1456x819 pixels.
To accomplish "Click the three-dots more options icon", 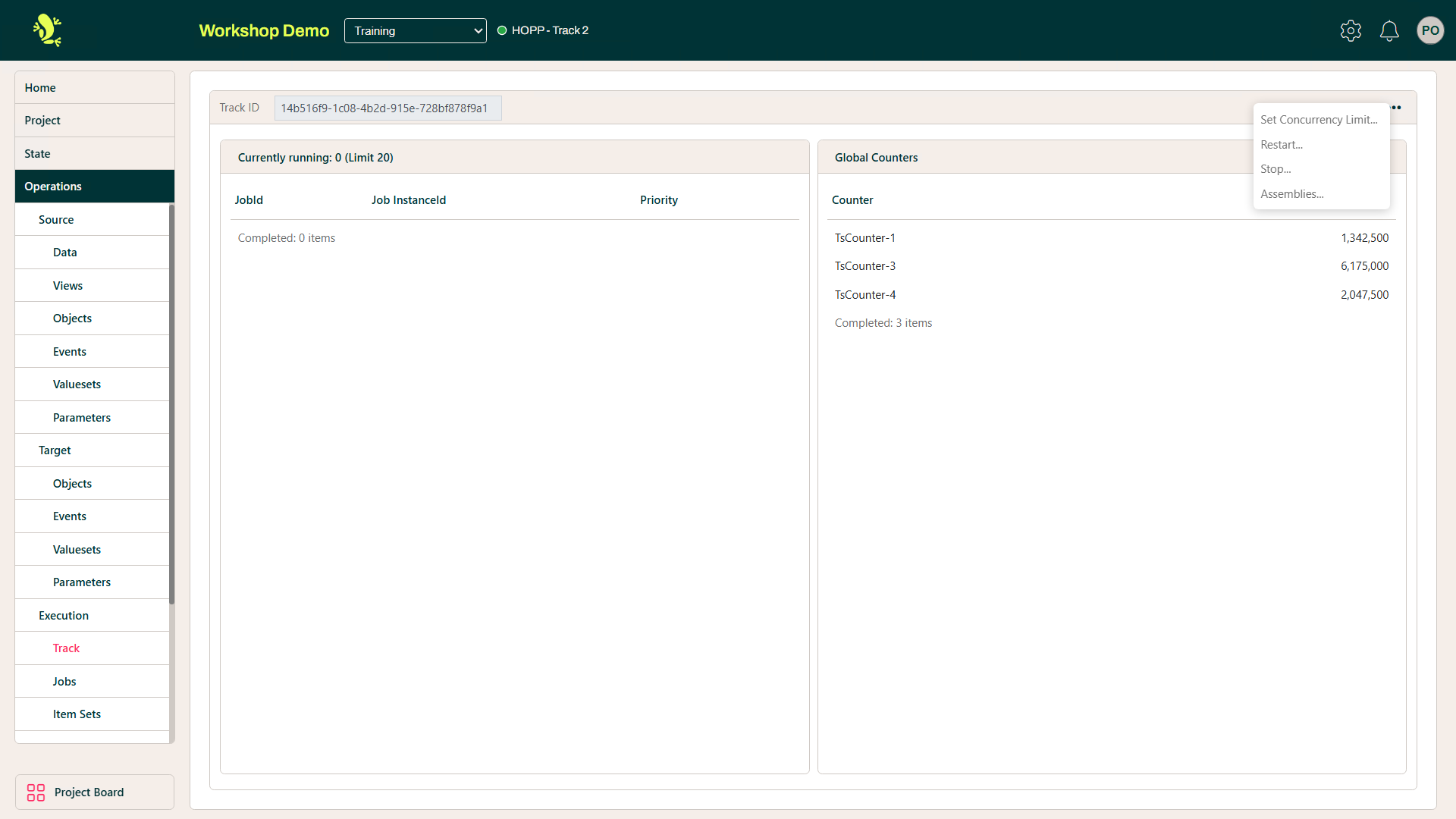I will click(x=1397, y=108).
